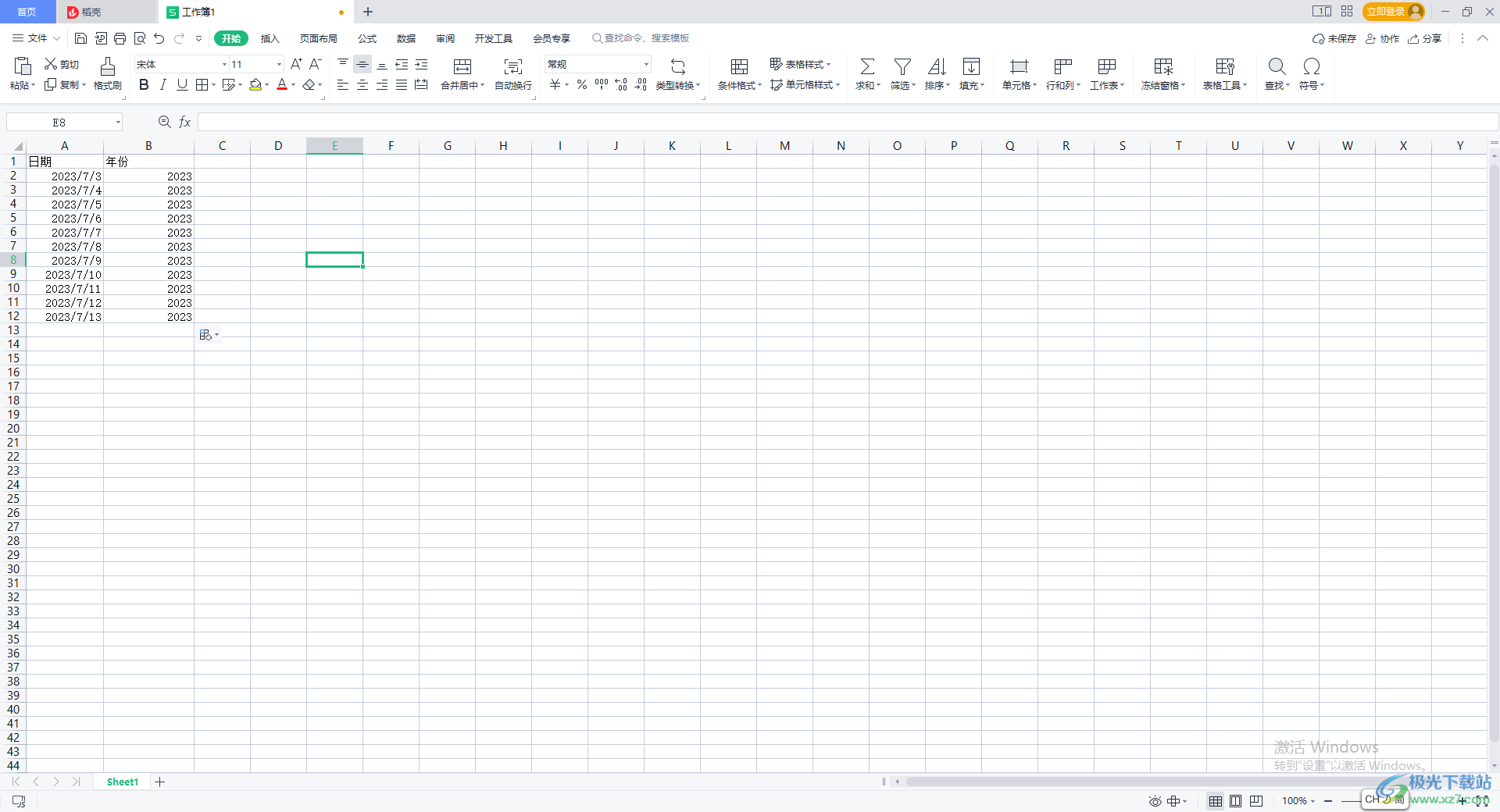The width and height of the screenshot is (1500, 812).
Task: Increase decimal places icon
Action: [621, 84]
